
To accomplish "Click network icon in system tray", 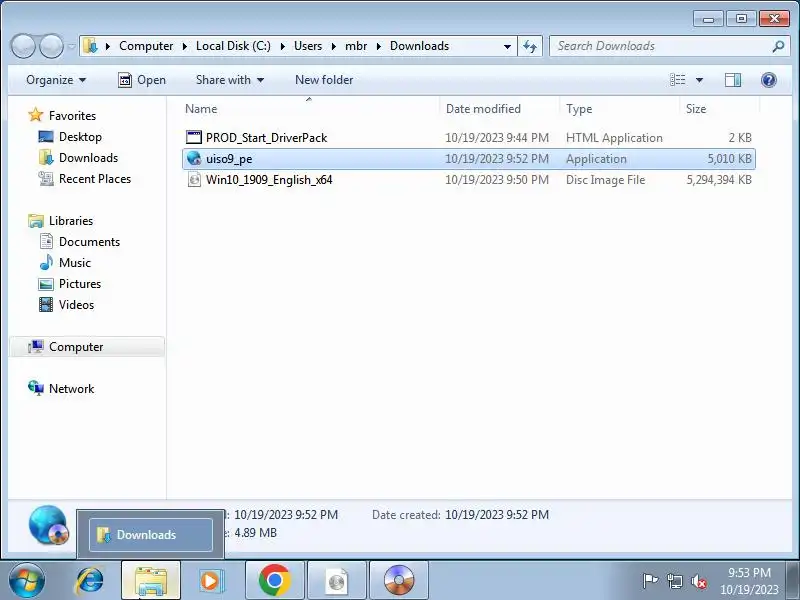I will coord(674,581).
